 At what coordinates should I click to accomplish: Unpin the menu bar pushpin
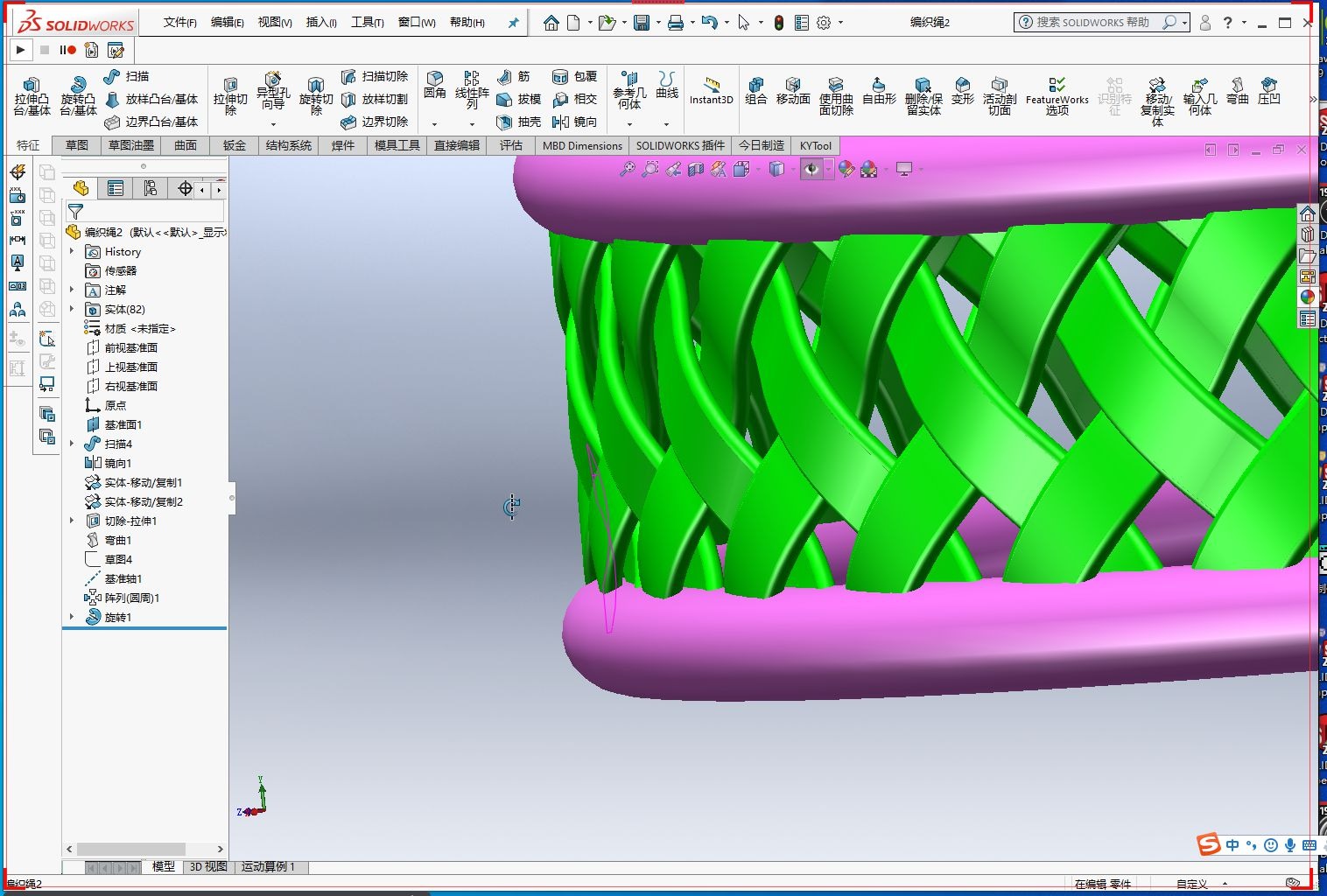point(513,22)
